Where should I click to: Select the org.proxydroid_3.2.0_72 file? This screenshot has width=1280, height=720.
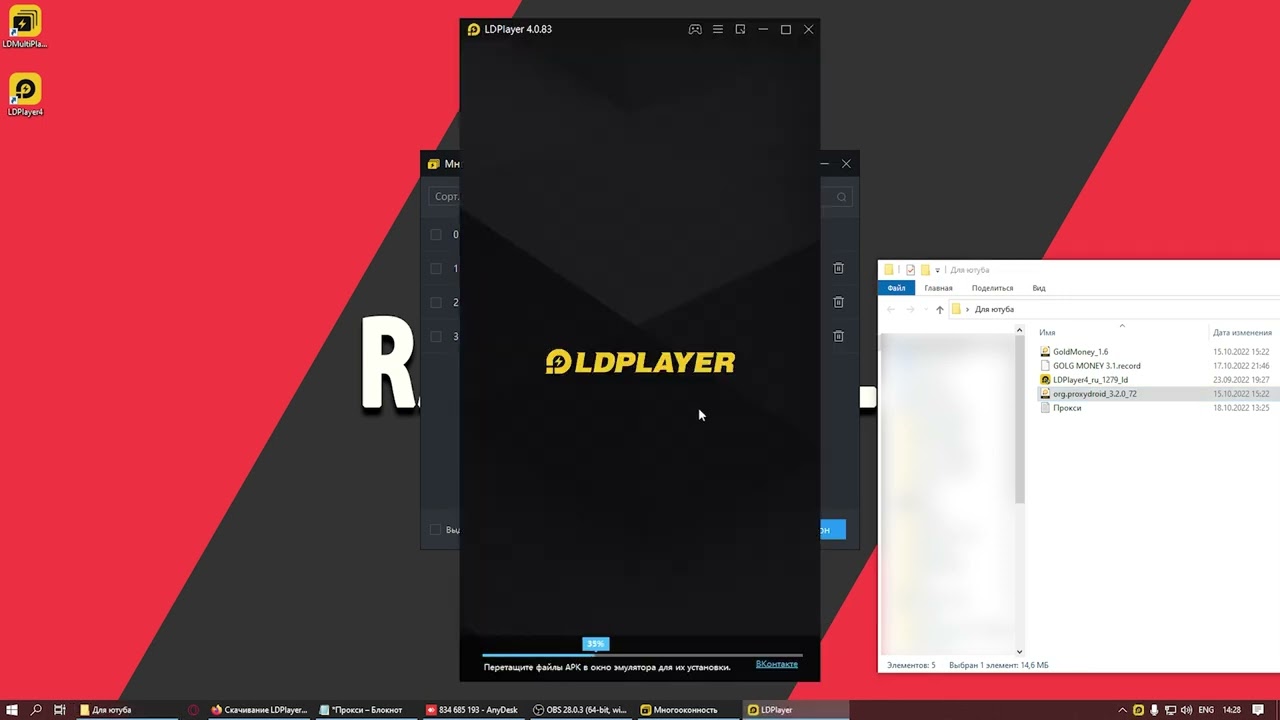click(x=1094, y=394)
